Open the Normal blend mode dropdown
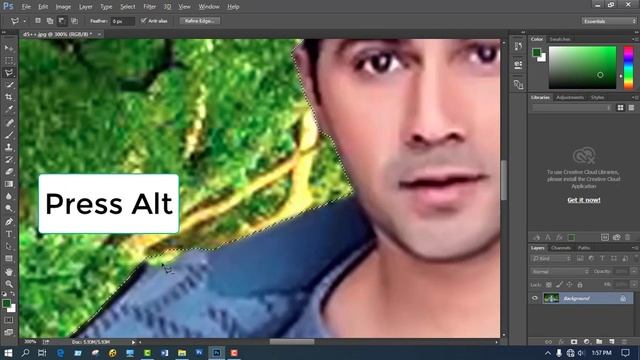Screen dimensions: 640x360 pos(560,271)
